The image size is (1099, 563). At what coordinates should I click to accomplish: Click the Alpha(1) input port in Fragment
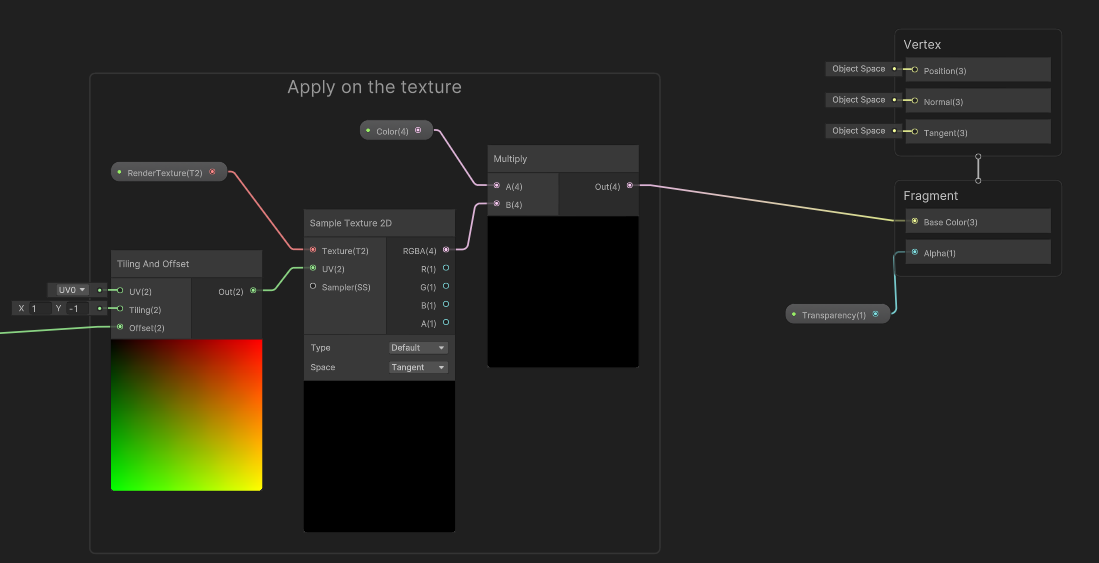coord(914,252)
